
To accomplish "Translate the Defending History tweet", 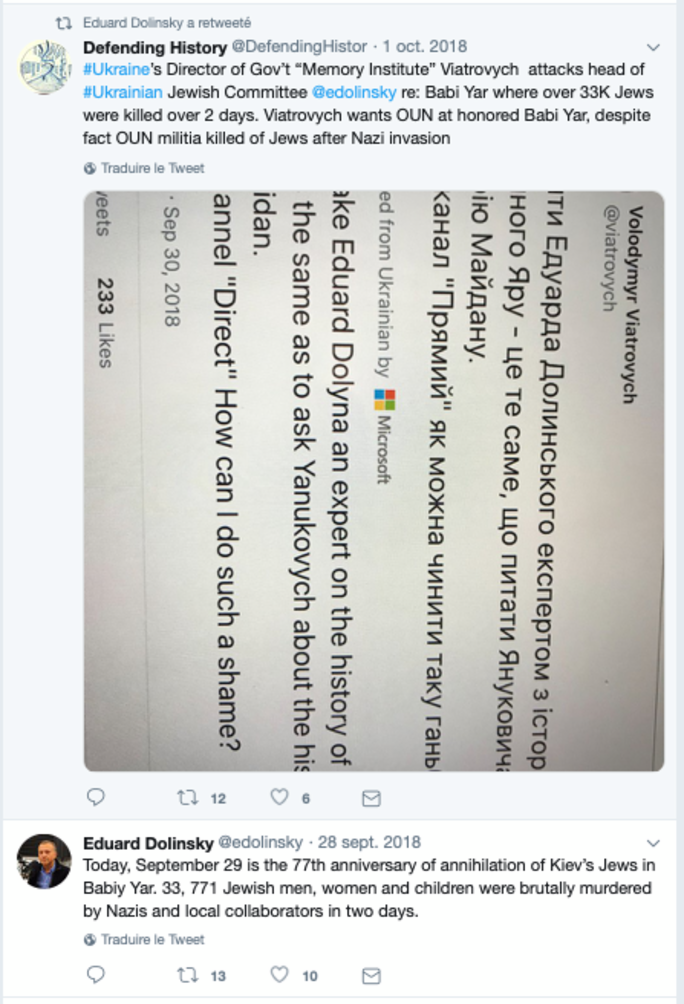I will pos(151,168).
